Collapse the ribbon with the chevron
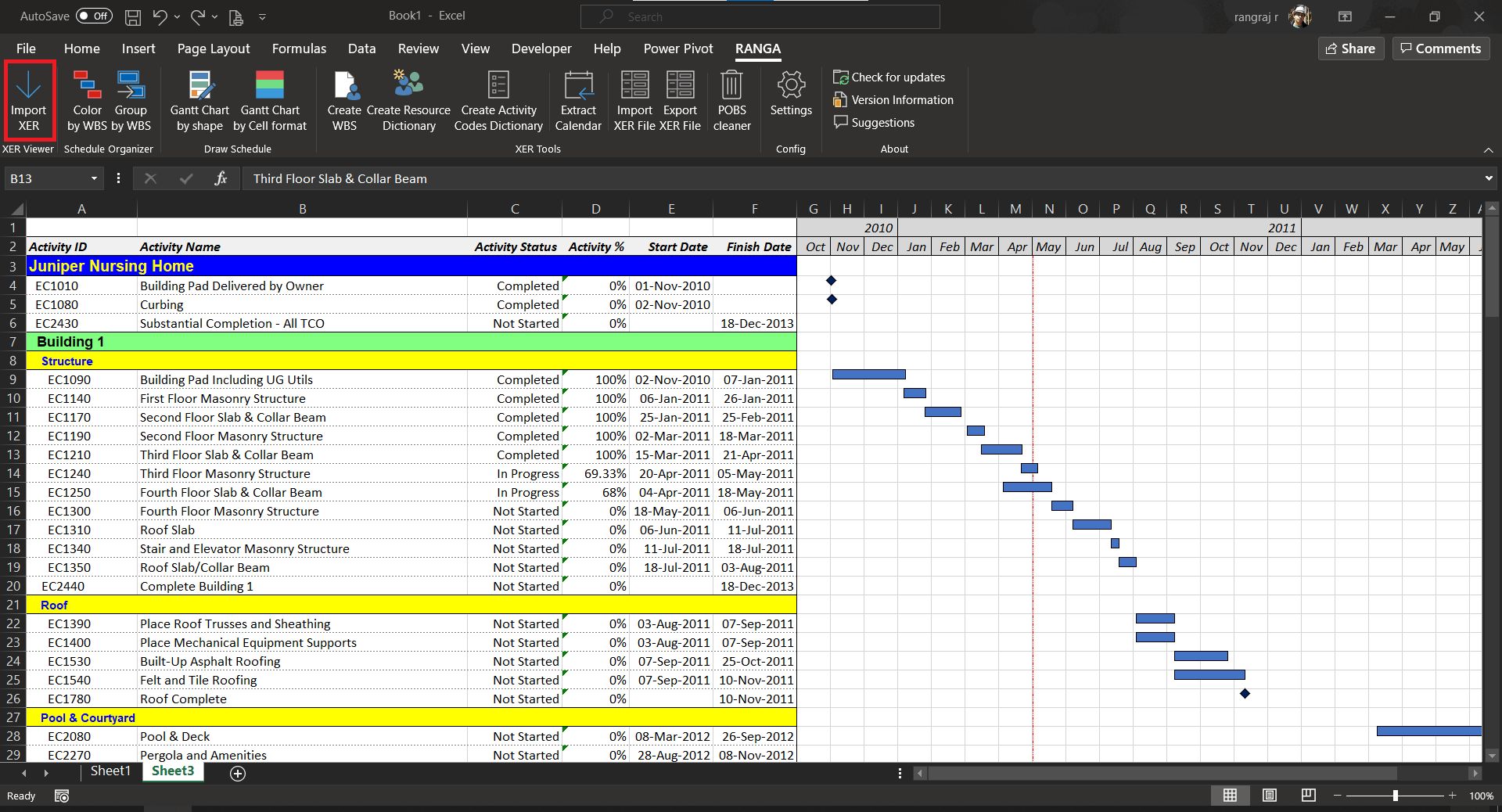This screenshot has width=1502, height=812. [1488, 149]
